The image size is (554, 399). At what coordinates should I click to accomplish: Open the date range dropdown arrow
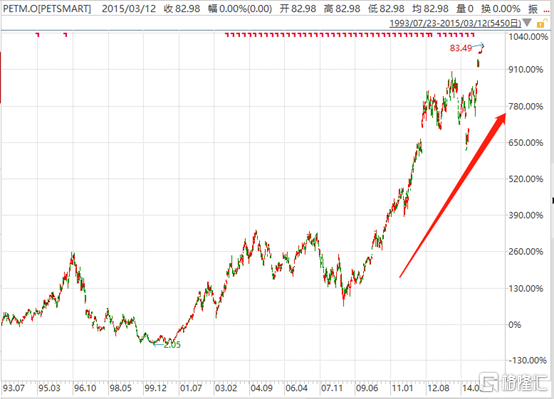(x=527, y=23)
